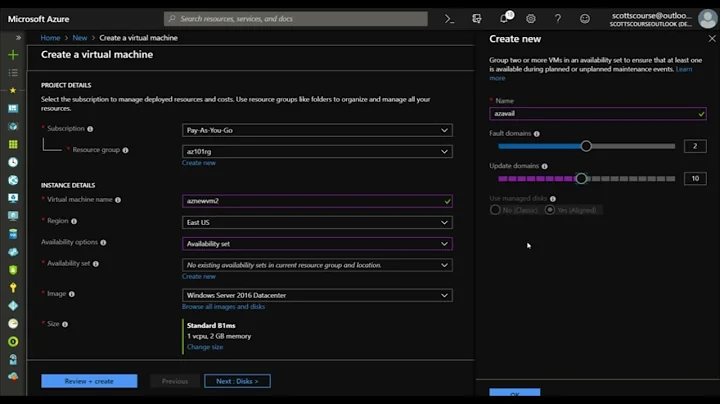Open SQL databases icon in sidebar

pyautogui.click(x=13, y=234)
